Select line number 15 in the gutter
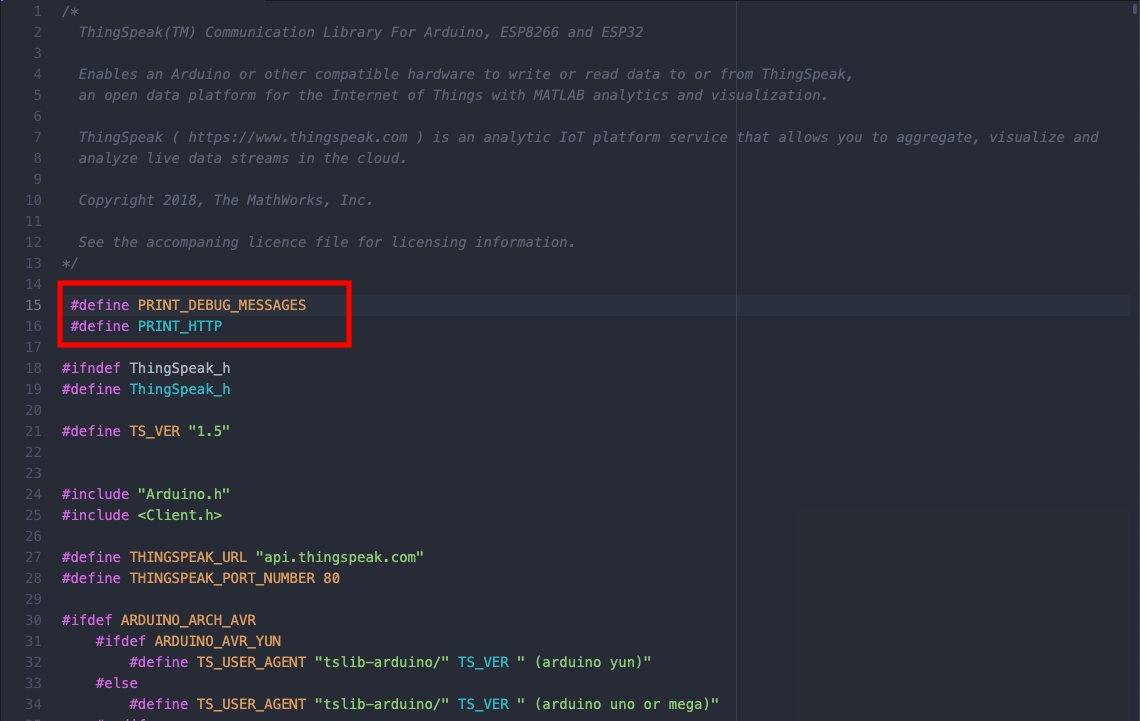The width and height of the screenshot is (1140, 721). tap(33, 305)
